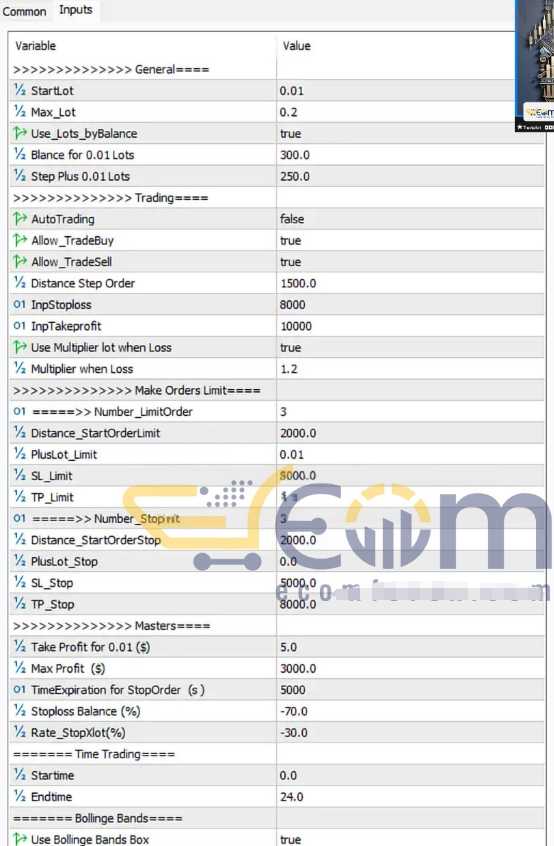Select the Stoploss Balance (%) value field
Viewport: 554px width, 846px height.
point(410,711)
